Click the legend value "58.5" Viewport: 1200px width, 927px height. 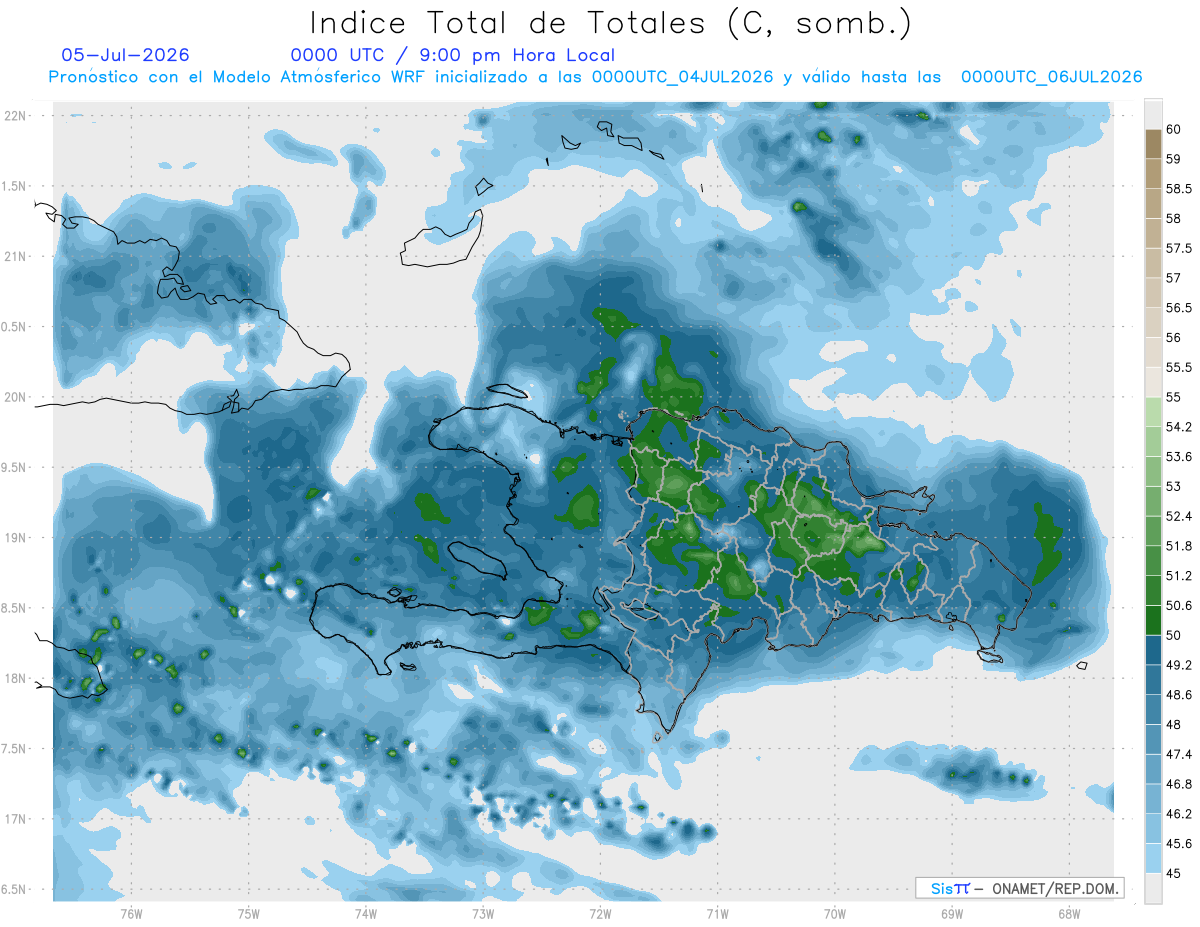(1179, 189)
